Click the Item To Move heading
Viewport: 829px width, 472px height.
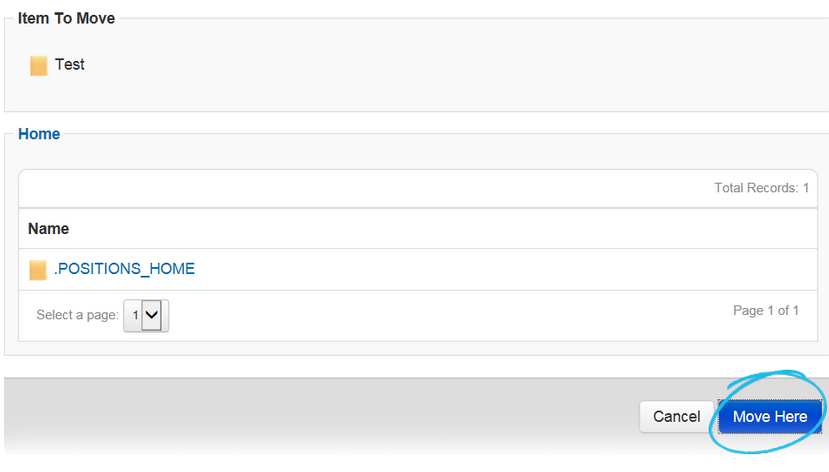pos(66,19)
